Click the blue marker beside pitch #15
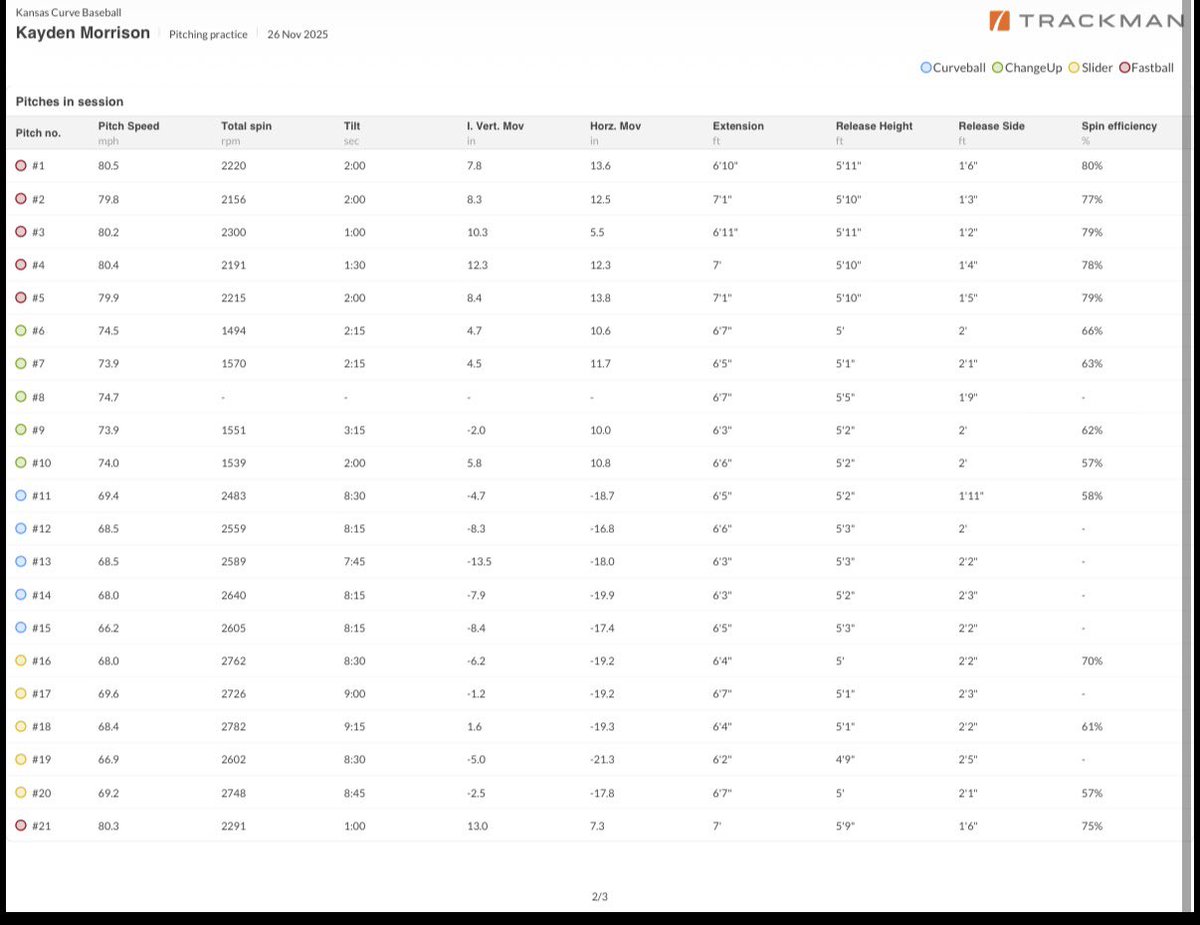Viewport: 1200px width, 925px height. pyautogui.click(x=21, y=628)
